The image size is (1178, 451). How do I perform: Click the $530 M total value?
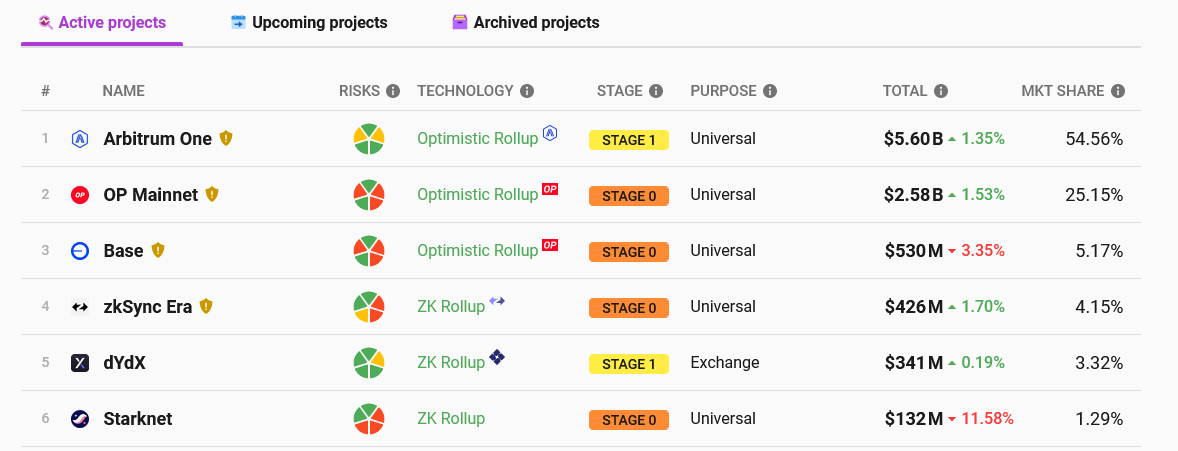[x=914, y=251]
